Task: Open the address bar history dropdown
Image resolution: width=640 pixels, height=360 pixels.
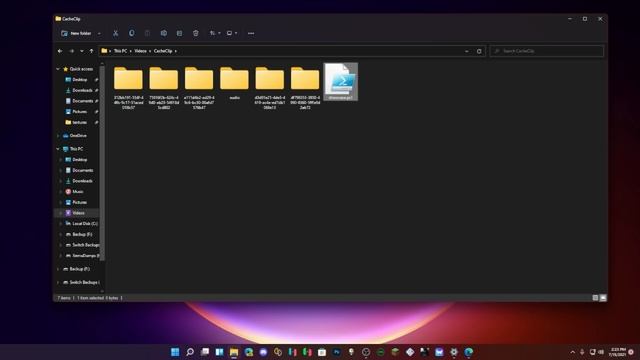Action: 467,51
